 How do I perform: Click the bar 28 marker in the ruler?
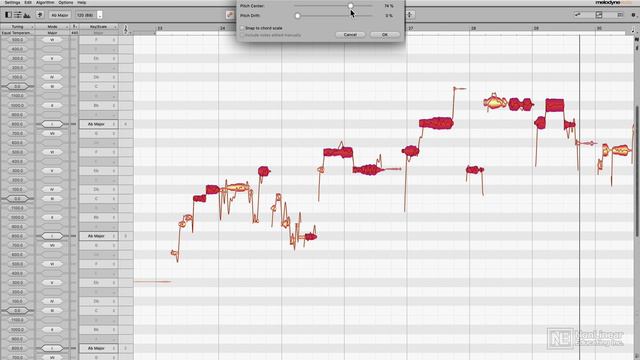(x=473, y=28)
